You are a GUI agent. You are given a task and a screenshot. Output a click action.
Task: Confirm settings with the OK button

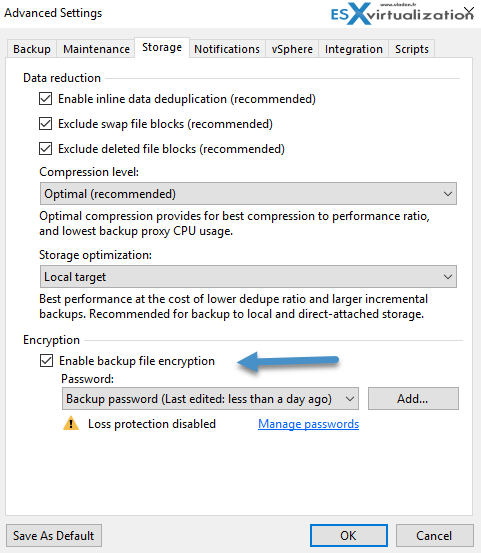(x=349, y=535)
